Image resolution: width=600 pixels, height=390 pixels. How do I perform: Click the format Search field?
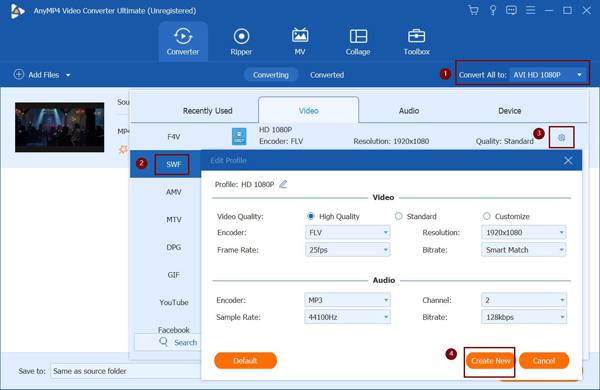(168, 342)
